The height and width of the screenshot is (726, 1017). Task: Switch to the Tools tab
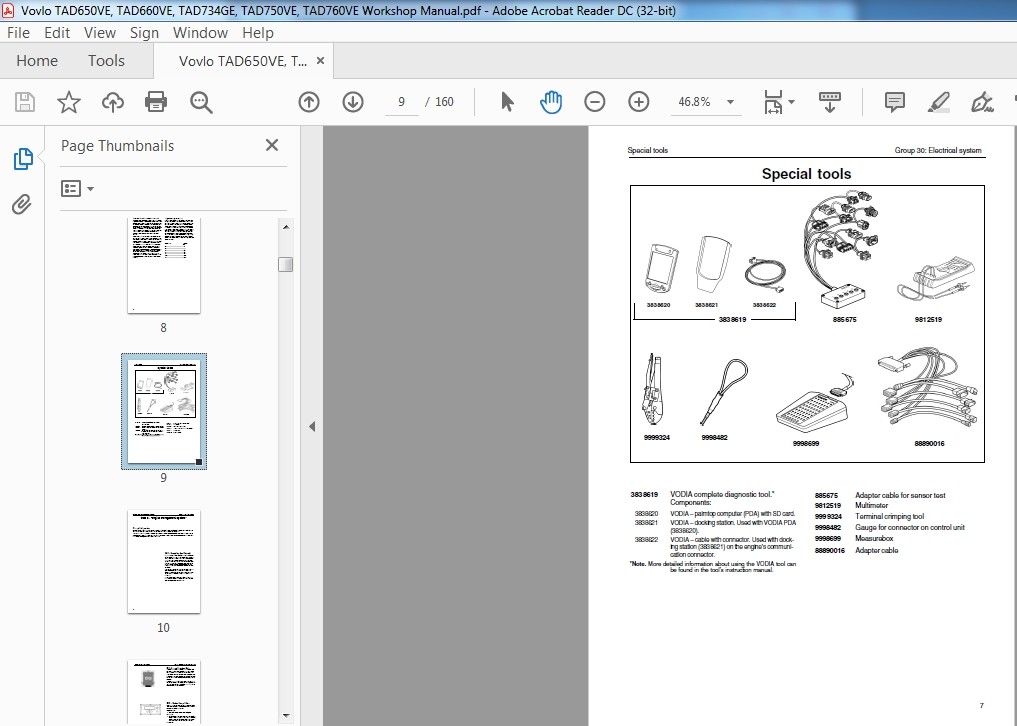point(106,61)
